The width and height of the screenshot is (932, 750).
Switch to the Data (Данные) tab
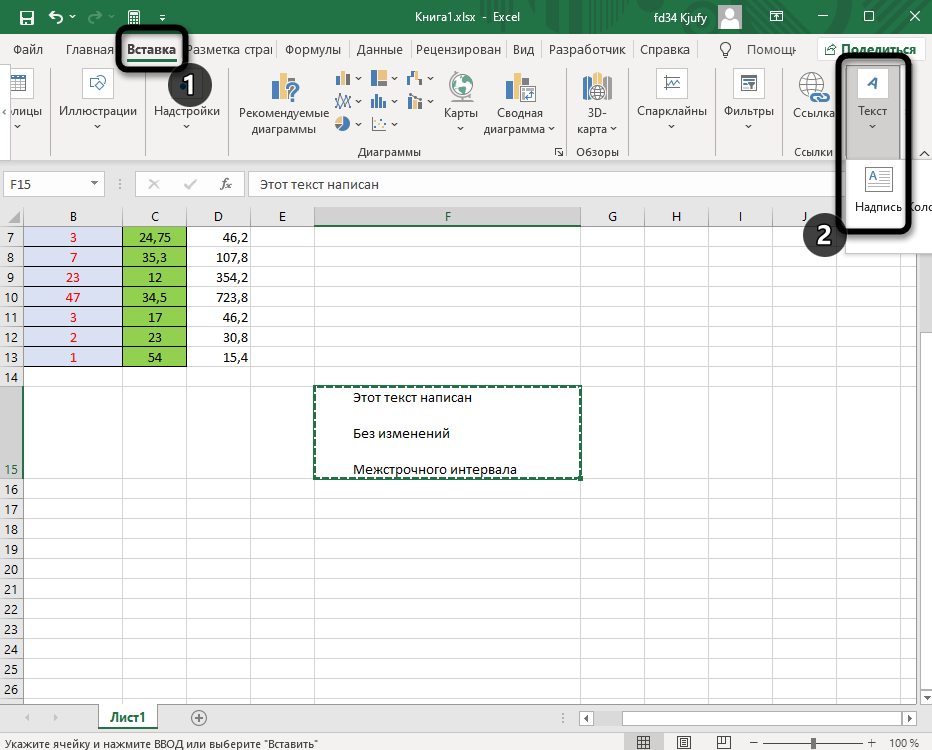click(x=379, y=49)
